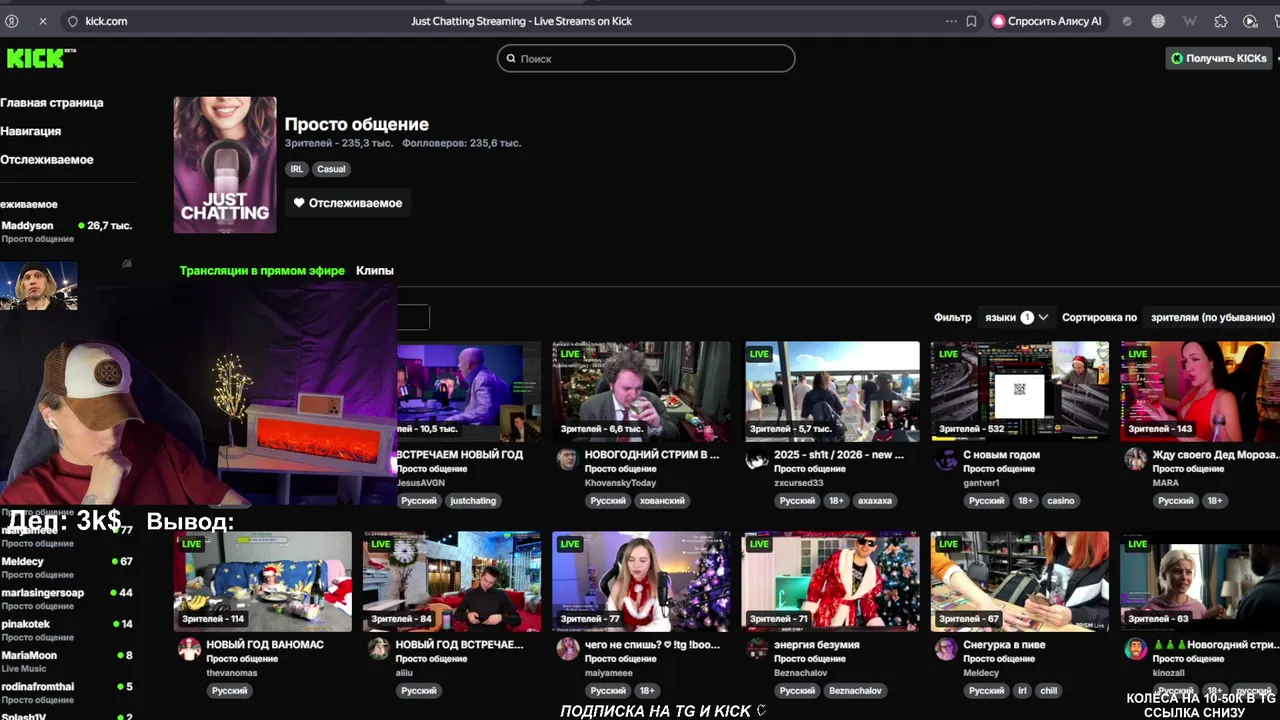Open Отслеживаемое in sidebar menu

[47, 160]
